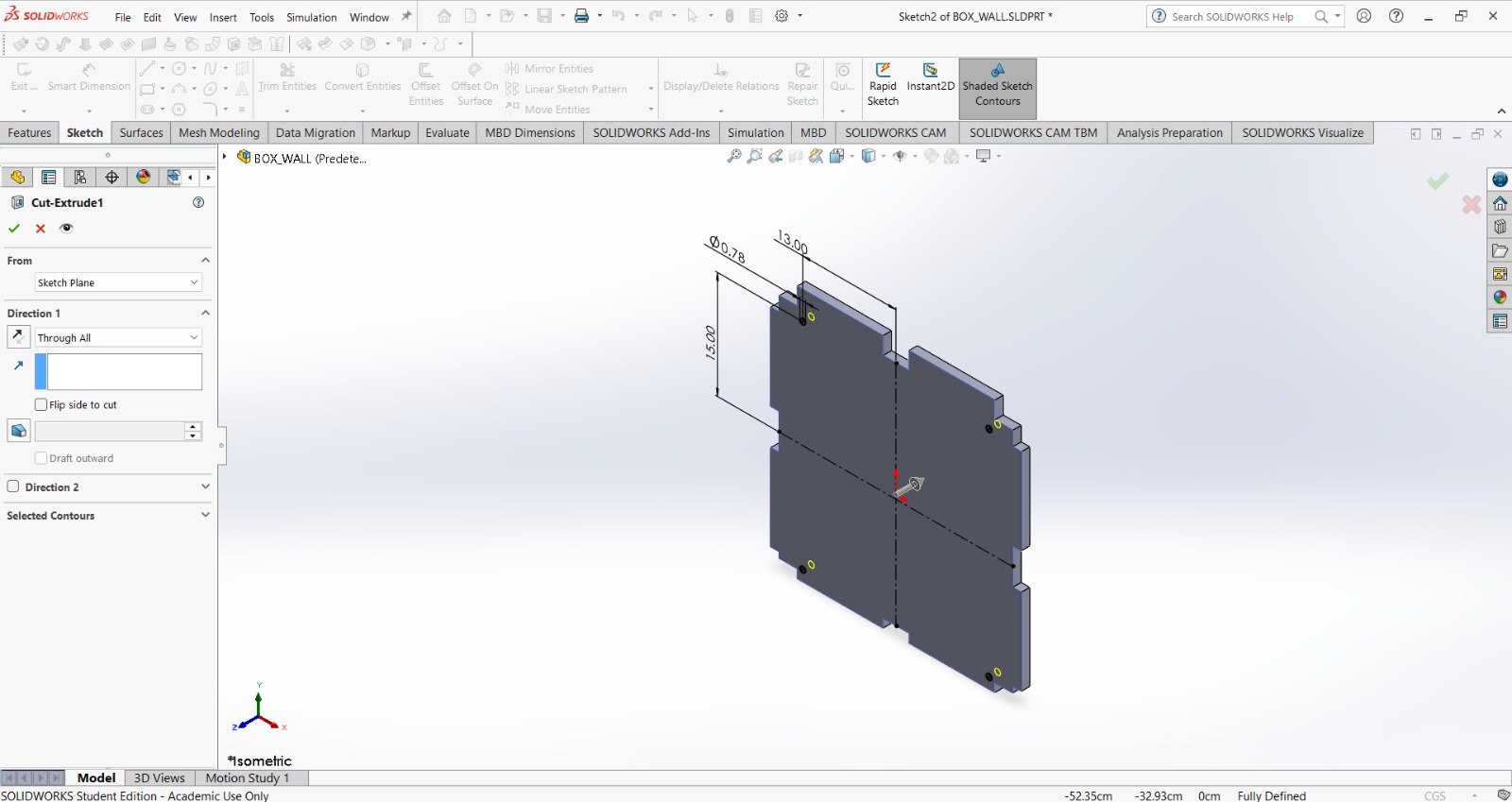Open the From Sketch Plane dropdown
This screenshot has width=1512, height=802.
pos(118,282)
